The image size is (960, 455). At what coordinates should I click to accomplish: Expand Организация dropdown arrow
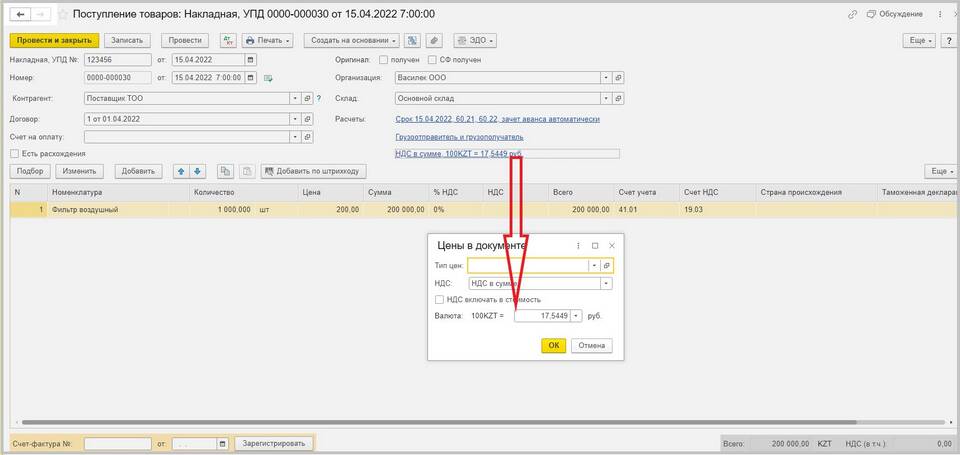[x=606, y=78]
